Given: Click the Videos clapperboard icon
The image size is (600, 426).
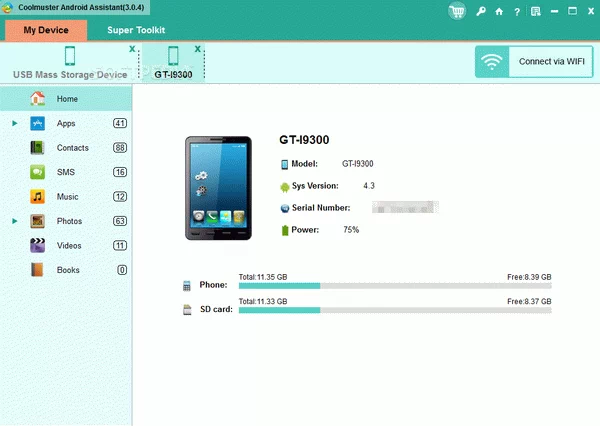Looking at the screenshot, I should tap(38, 245).
